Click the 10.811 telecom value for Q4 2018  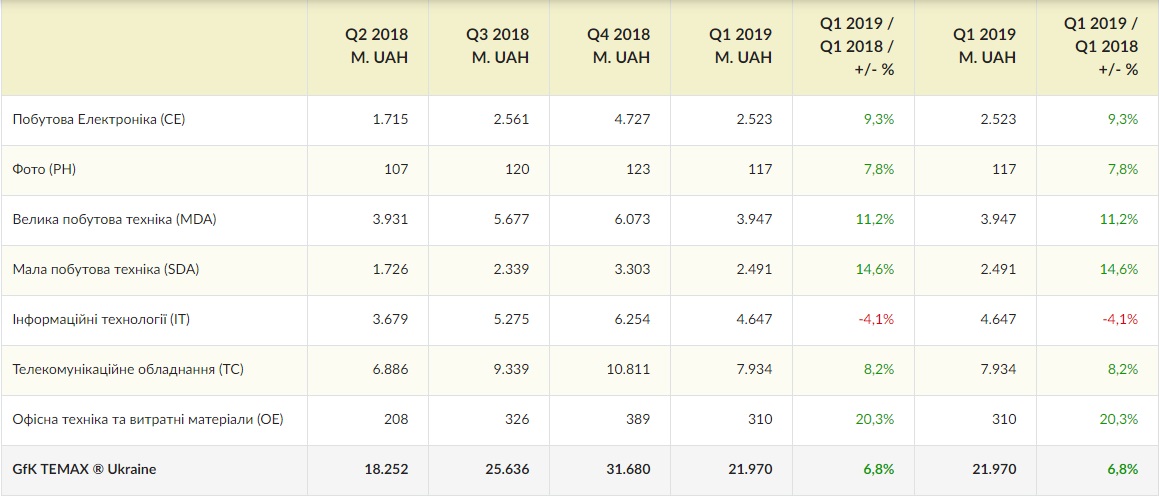628,369
